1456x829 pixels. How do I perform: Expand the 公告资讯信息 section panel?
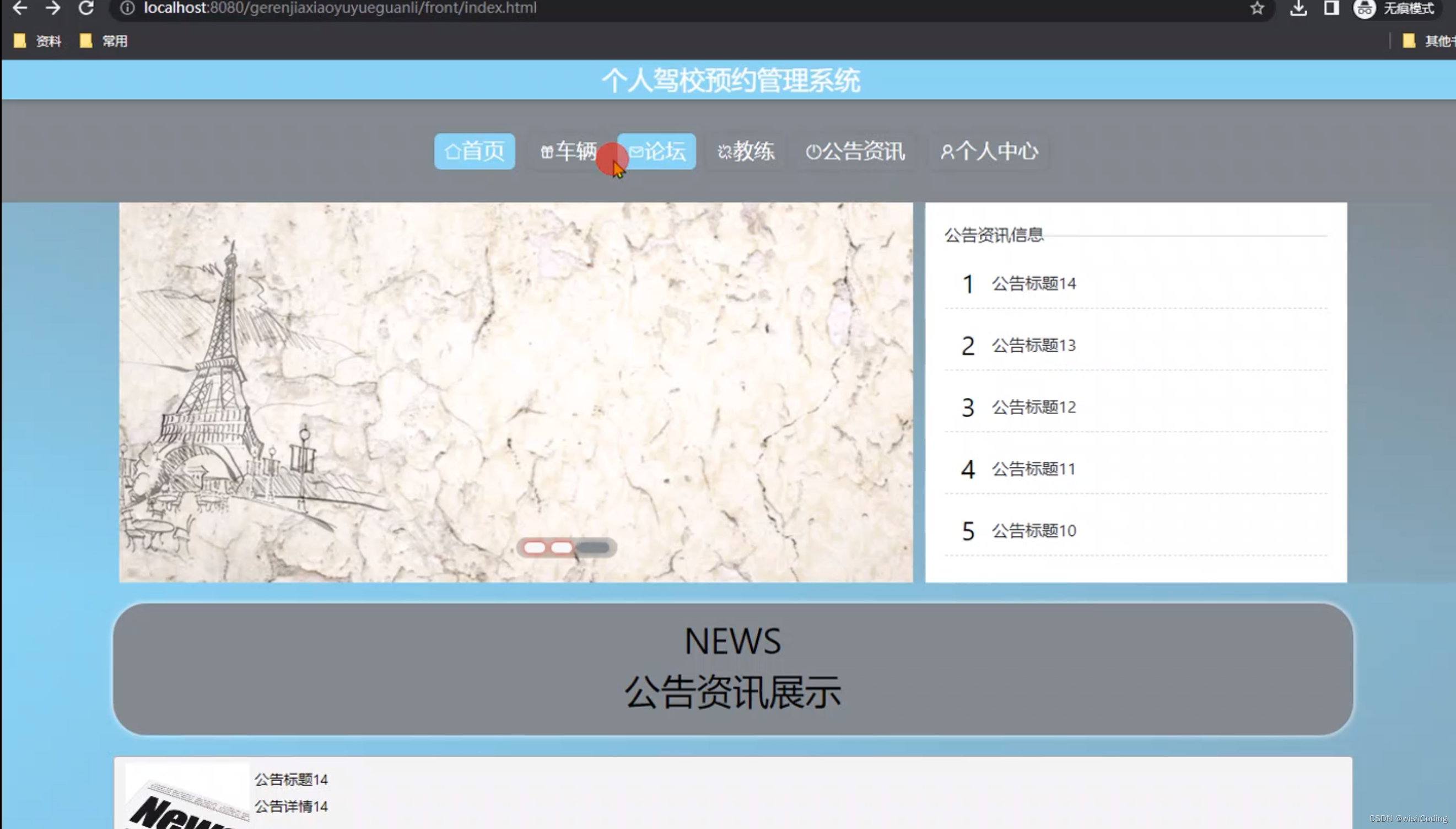[x=994, y=234]
